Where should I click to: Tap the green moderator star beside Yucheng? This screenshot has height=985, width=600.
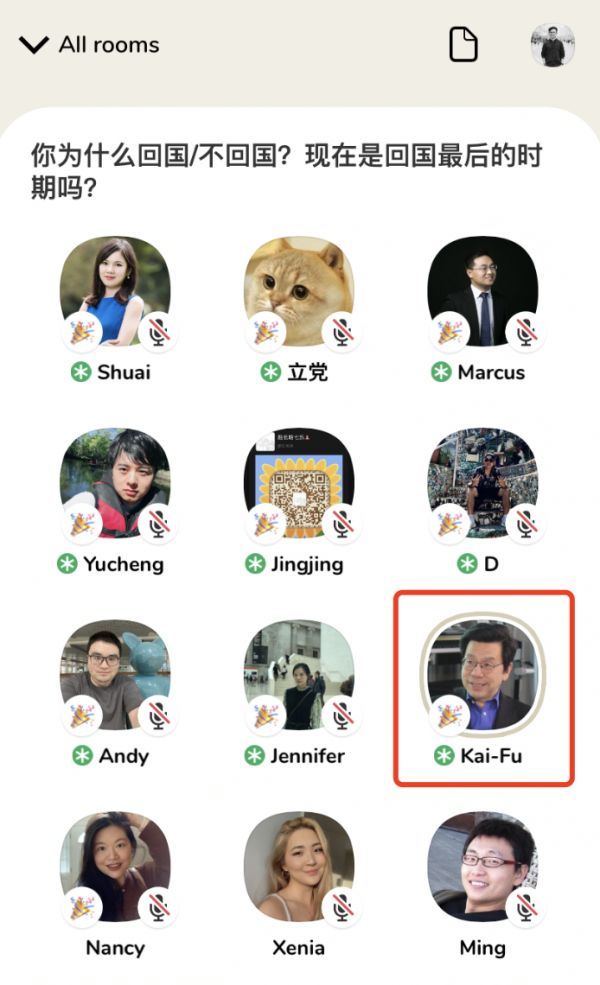pos(67,563)
